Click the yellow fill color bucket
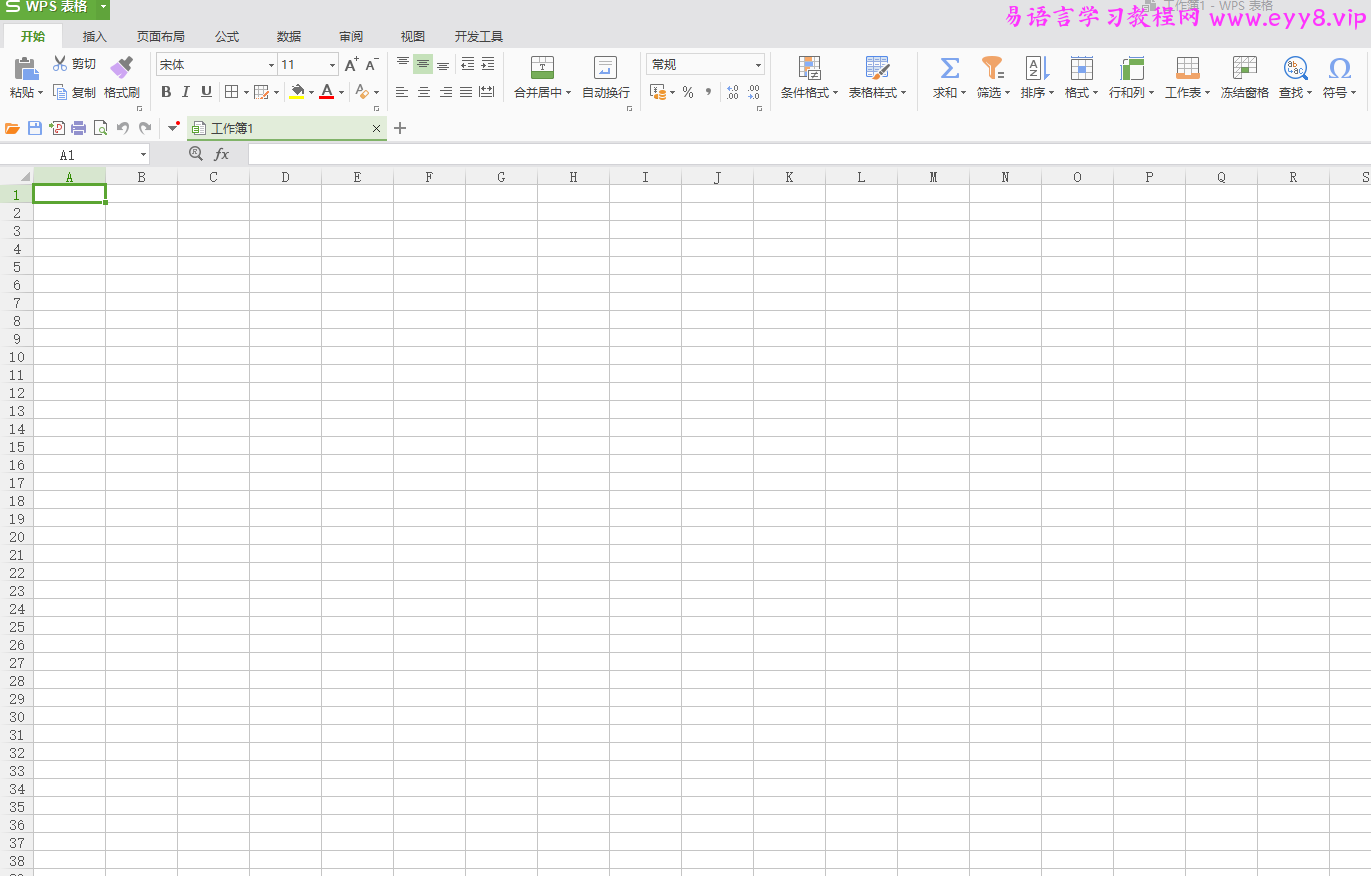Screen dimensions: 1371x876 pos(296,92)
